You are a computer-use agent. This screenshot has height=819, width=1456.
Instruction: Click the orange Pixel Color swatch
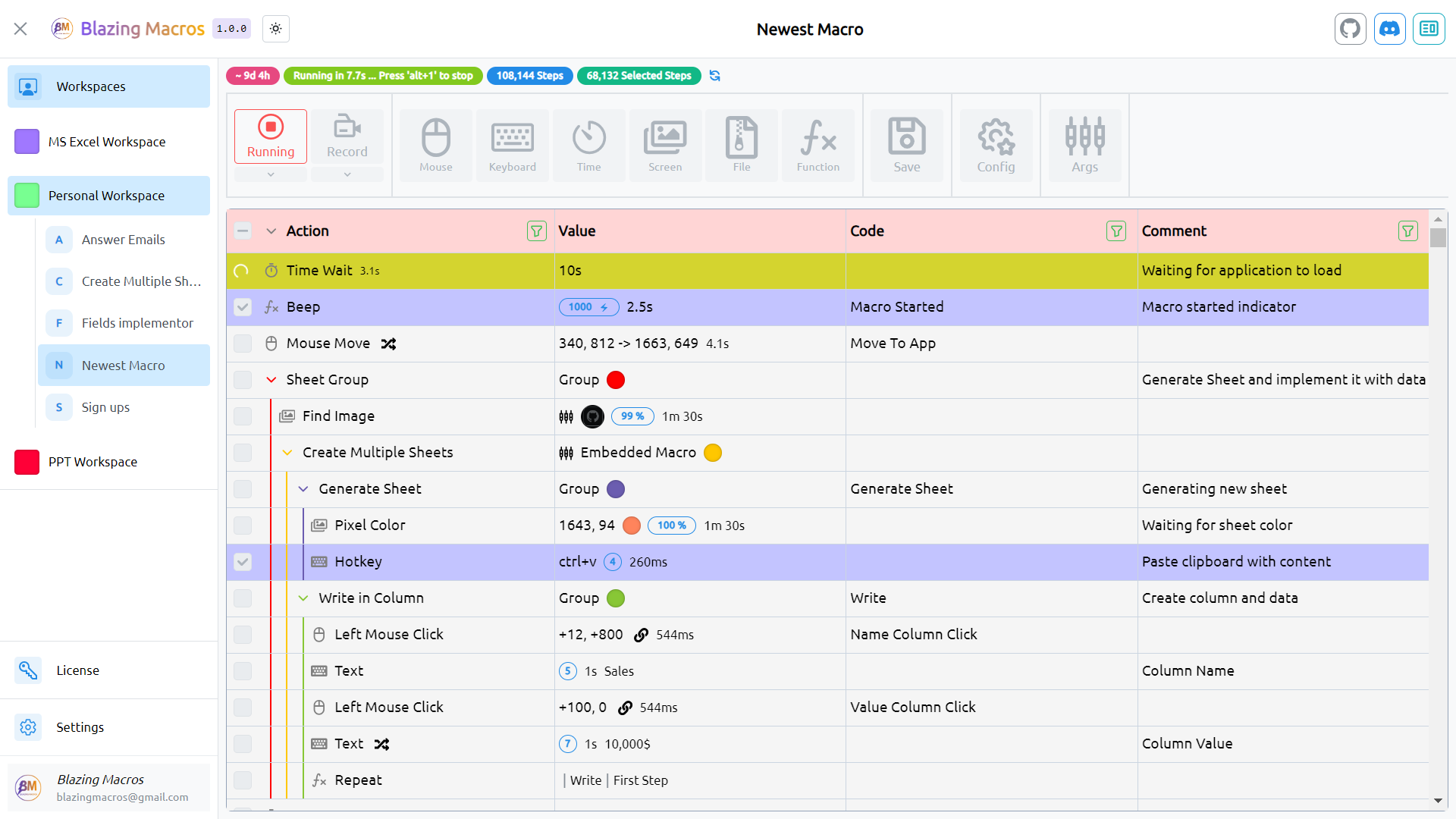pyautogui.click(x=632, y=526)
